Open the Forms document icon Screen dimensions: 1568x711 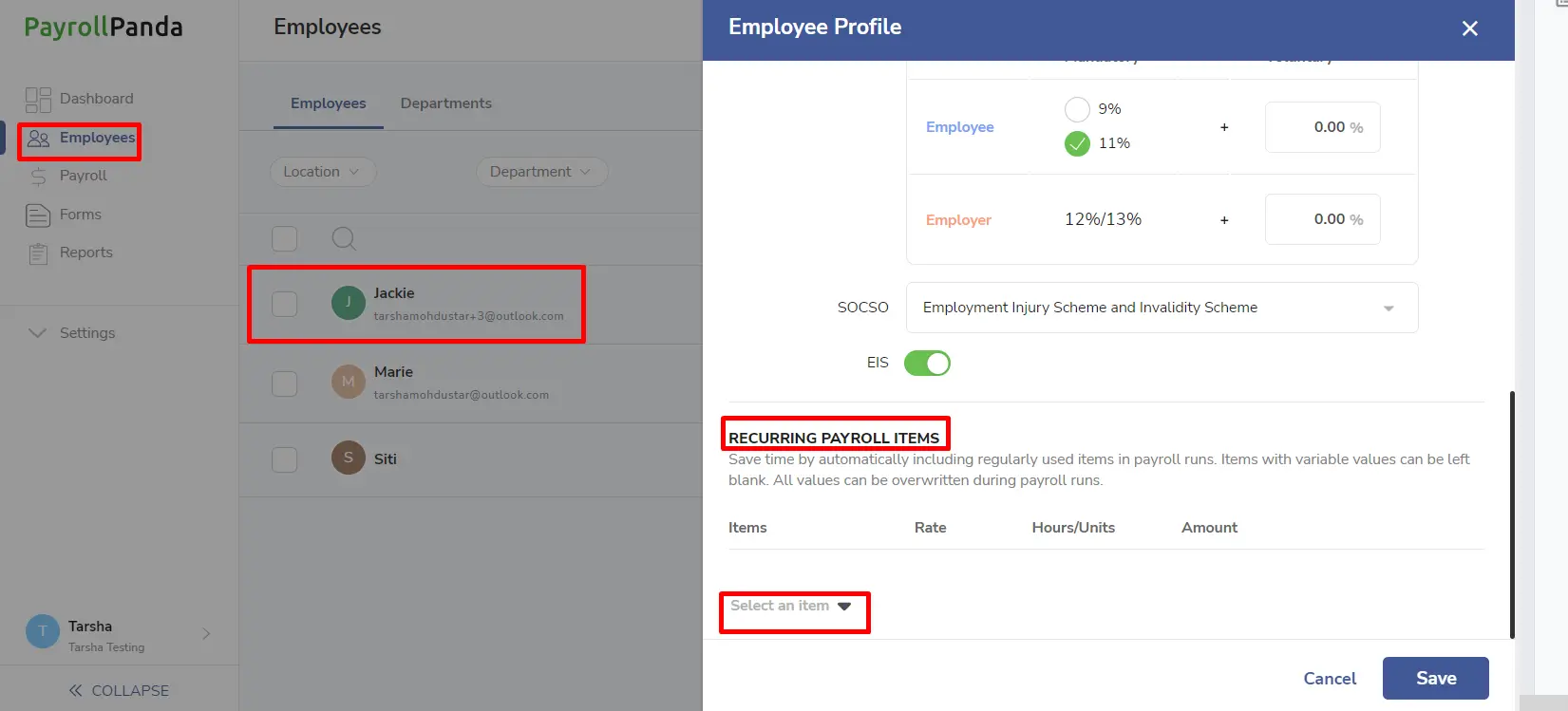pos(38,215)
